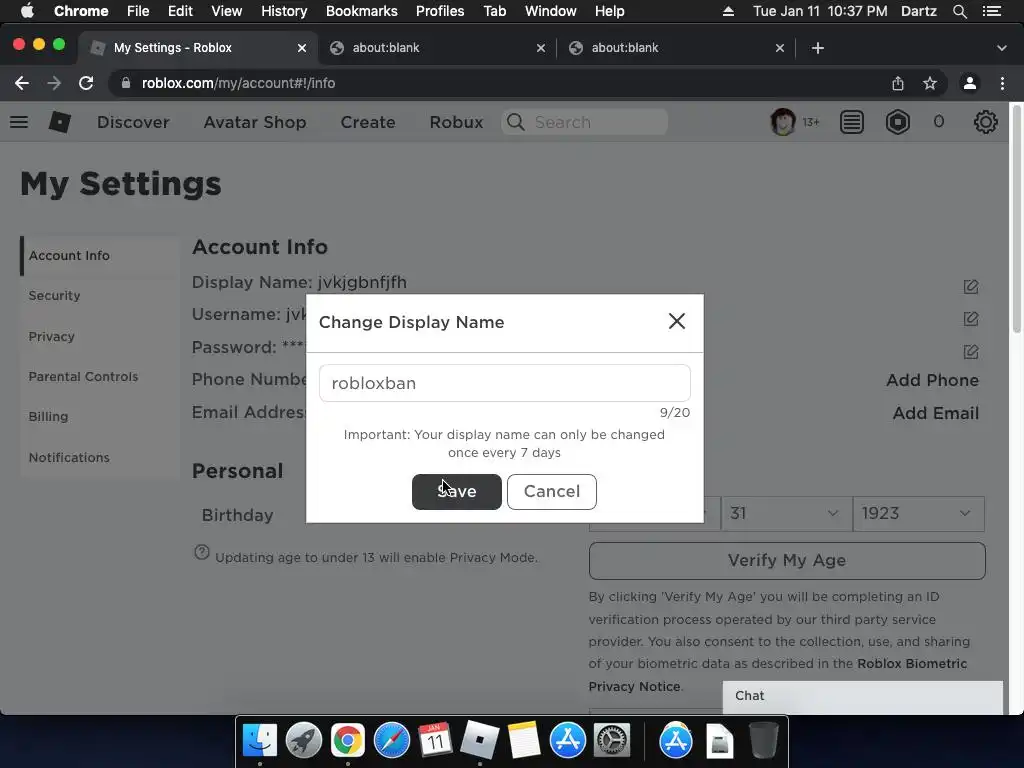The width and height of the screenshot is (1024, 768).
Task: Open Spotlight search in menu bar
Action: click(959, 11)
